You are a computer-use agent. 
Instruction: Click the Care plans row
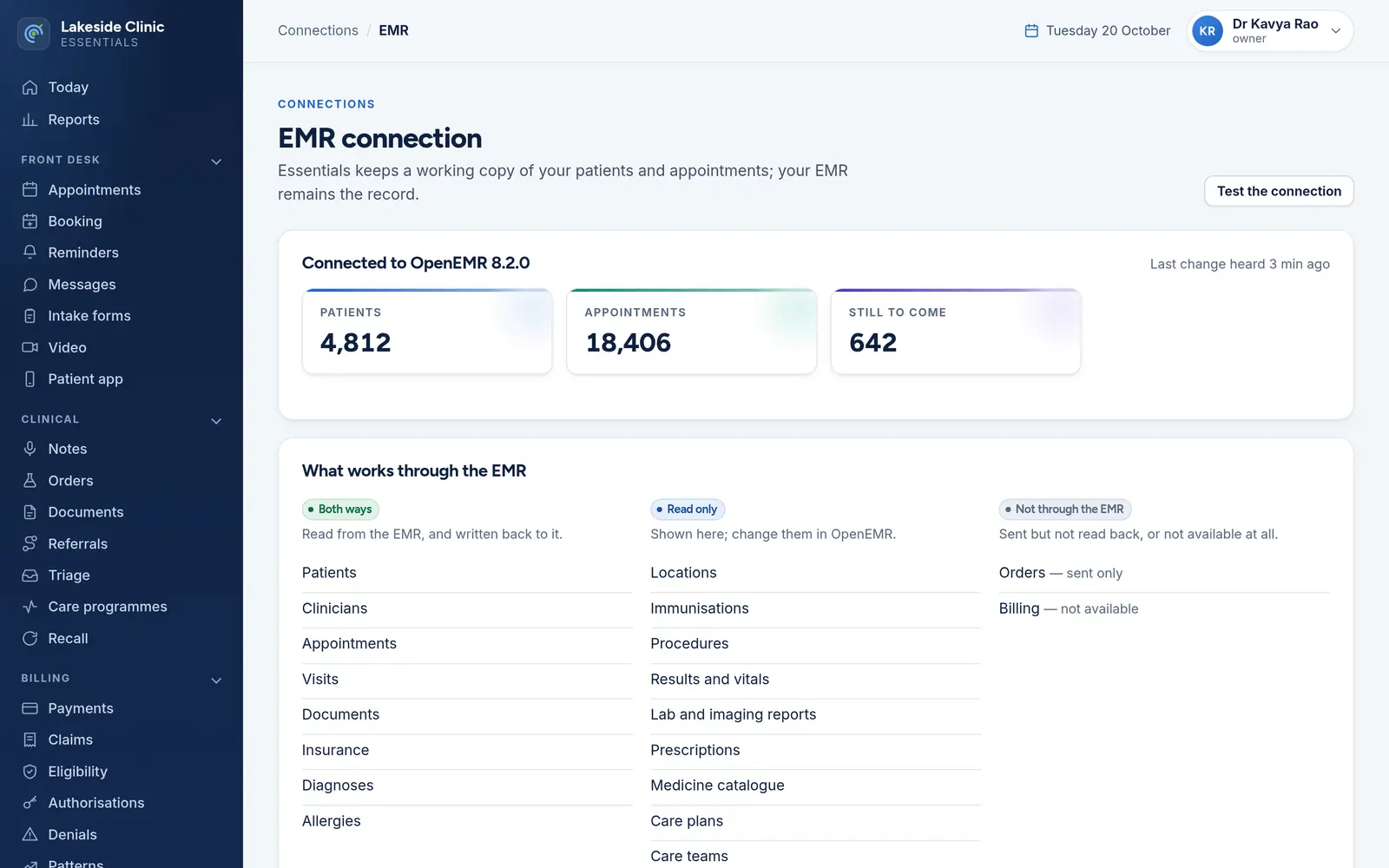(815, 821)
